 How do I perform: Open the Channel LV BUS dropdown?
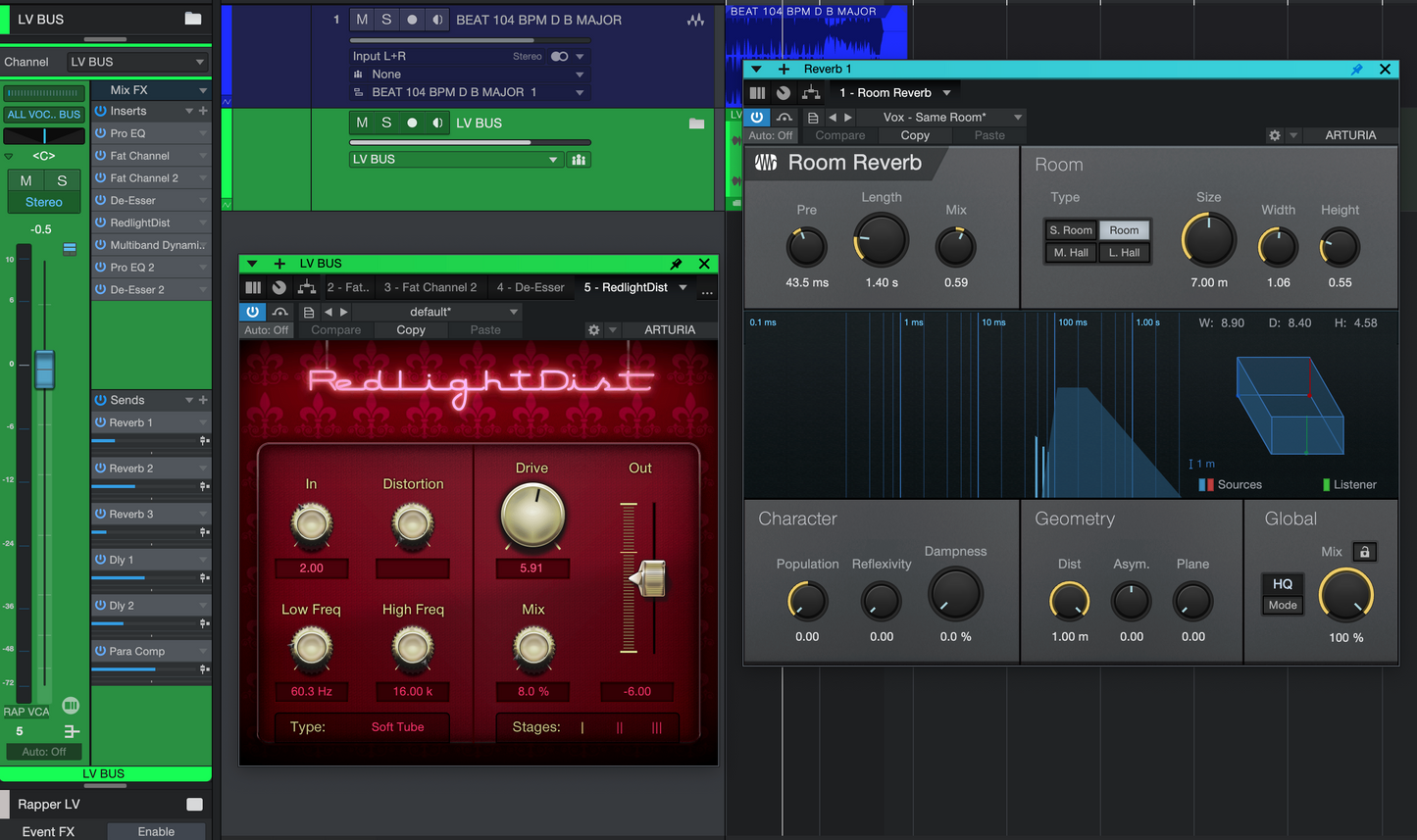pos(136,62)
